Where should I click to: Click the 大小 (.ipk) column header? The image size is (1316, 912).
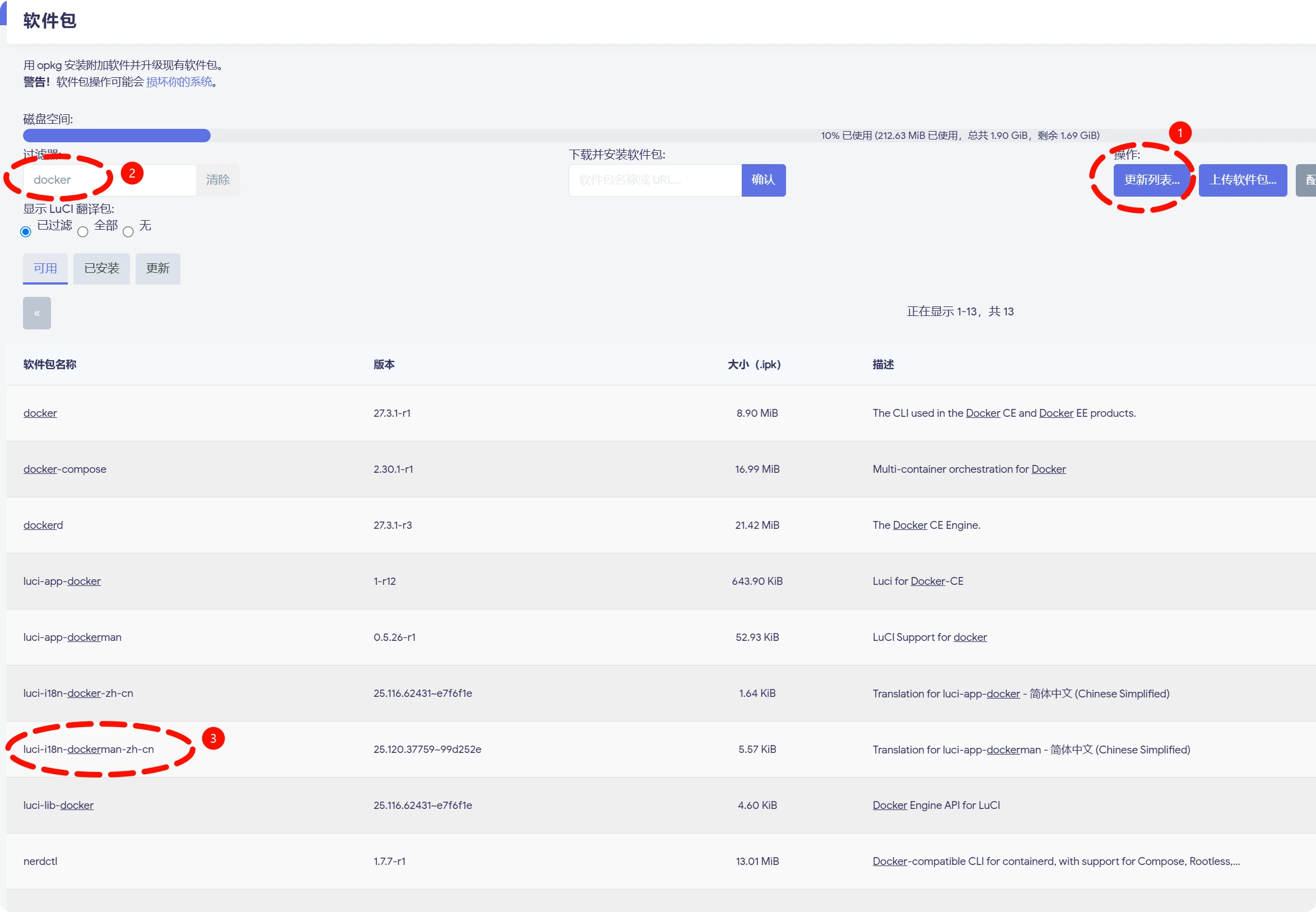(754, 365)
